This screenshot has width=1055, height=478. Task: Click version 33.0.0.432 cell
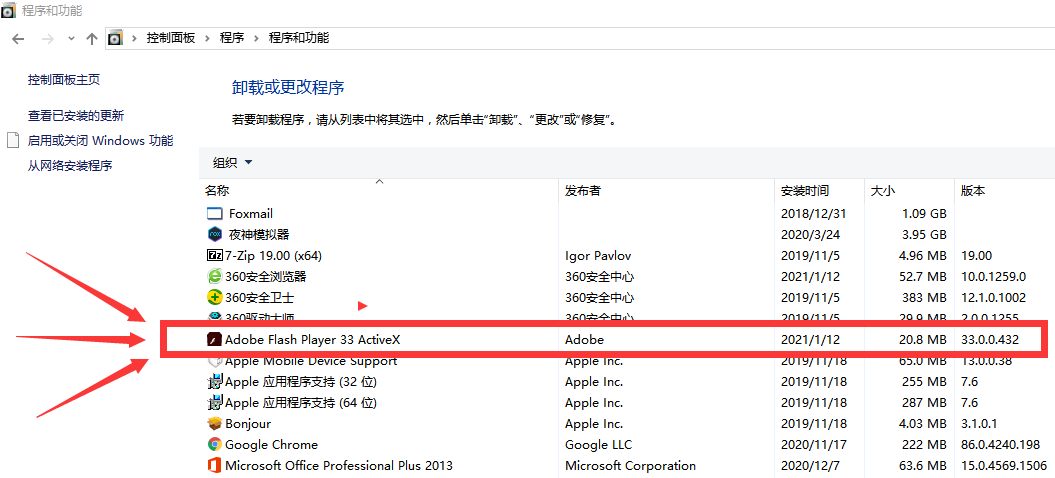click(x=990, y=340)
